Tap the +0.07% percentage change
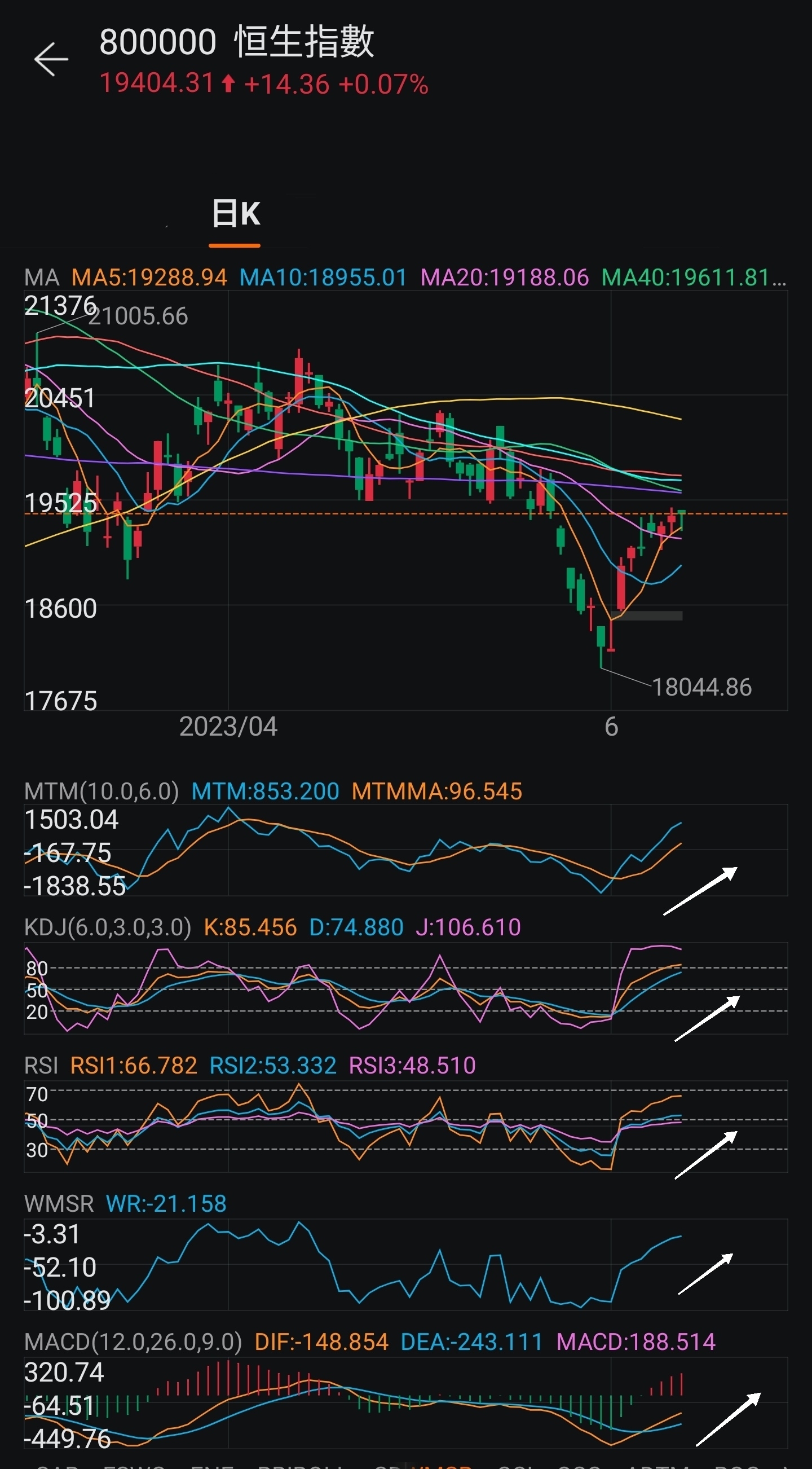The height and width of the screenshot is (1469, 812). click(383, 85)
